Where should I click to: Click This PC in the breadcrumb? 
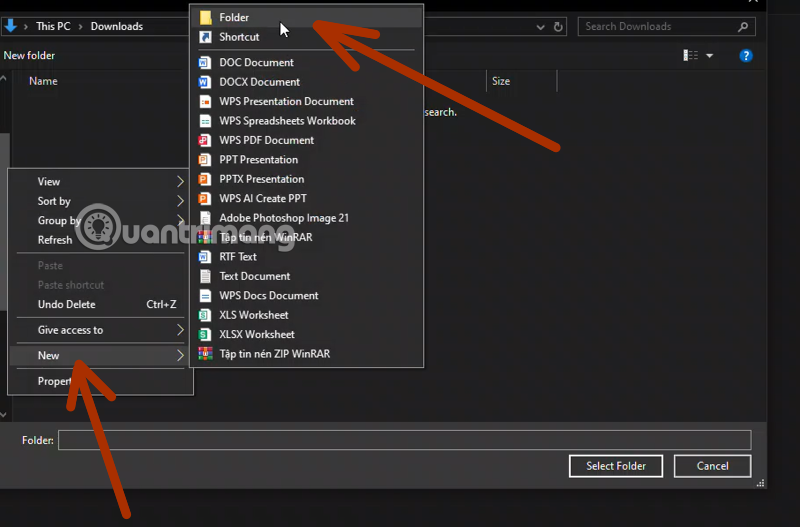tap(53, 27)
